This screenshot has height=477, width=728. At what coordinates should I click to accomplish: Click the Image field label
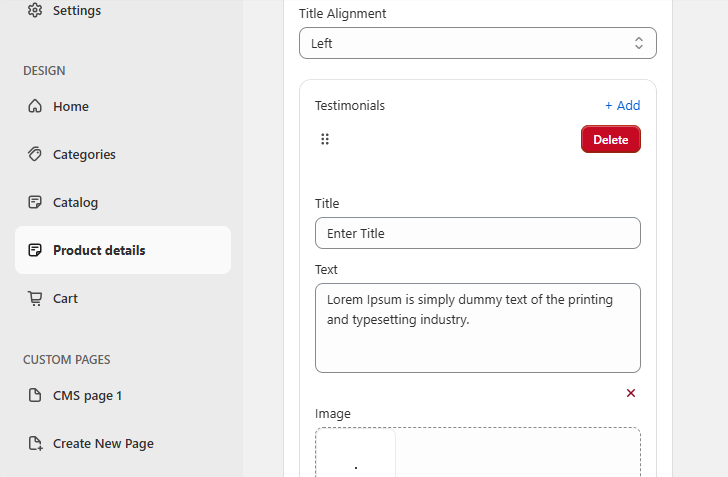tap(332, 413)
